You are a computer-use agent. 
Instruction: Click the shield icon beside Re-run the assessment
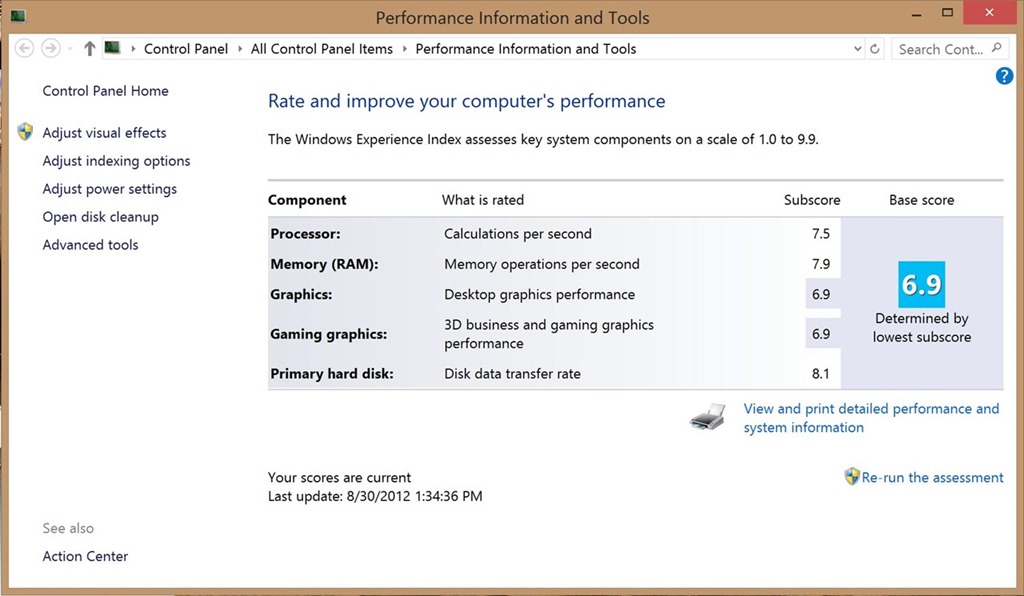click(852, 476)
